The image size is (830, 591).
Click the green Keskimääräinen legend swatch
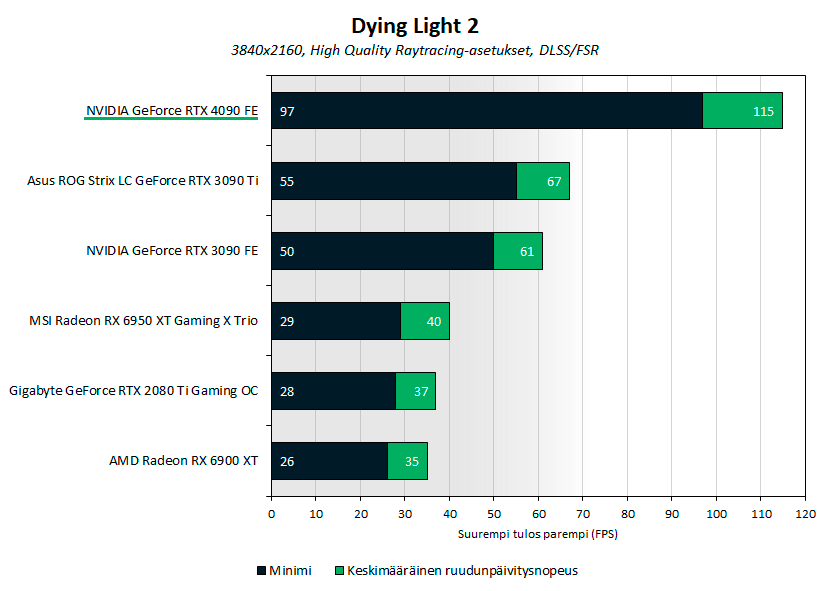(x=340, y=571)
